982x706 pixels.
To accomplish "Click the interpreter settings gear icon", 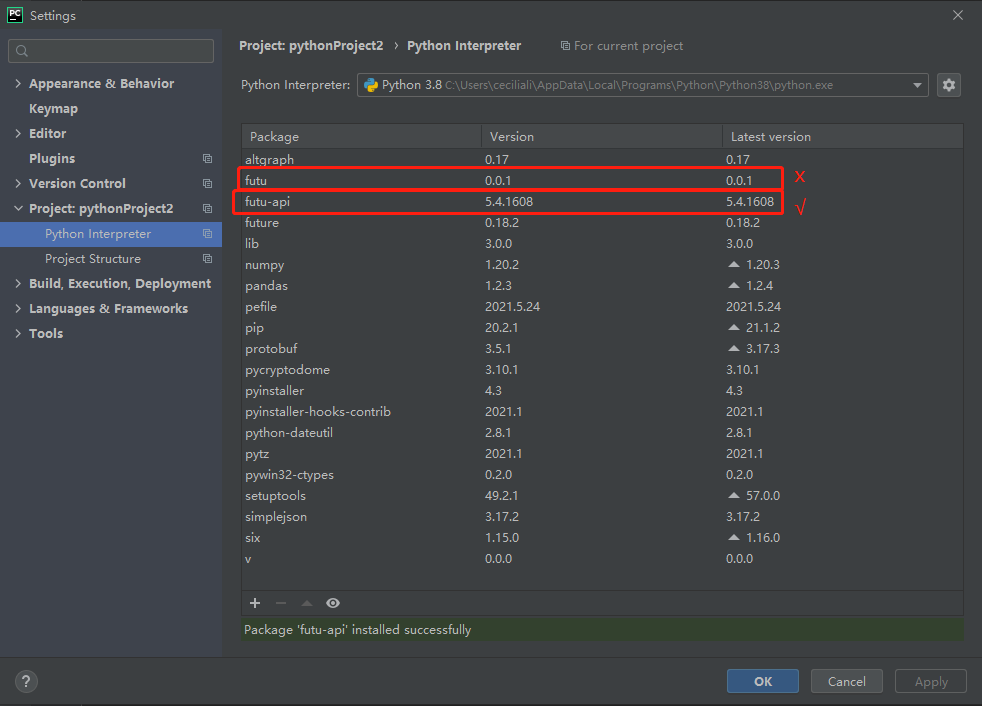I will 949,85.
